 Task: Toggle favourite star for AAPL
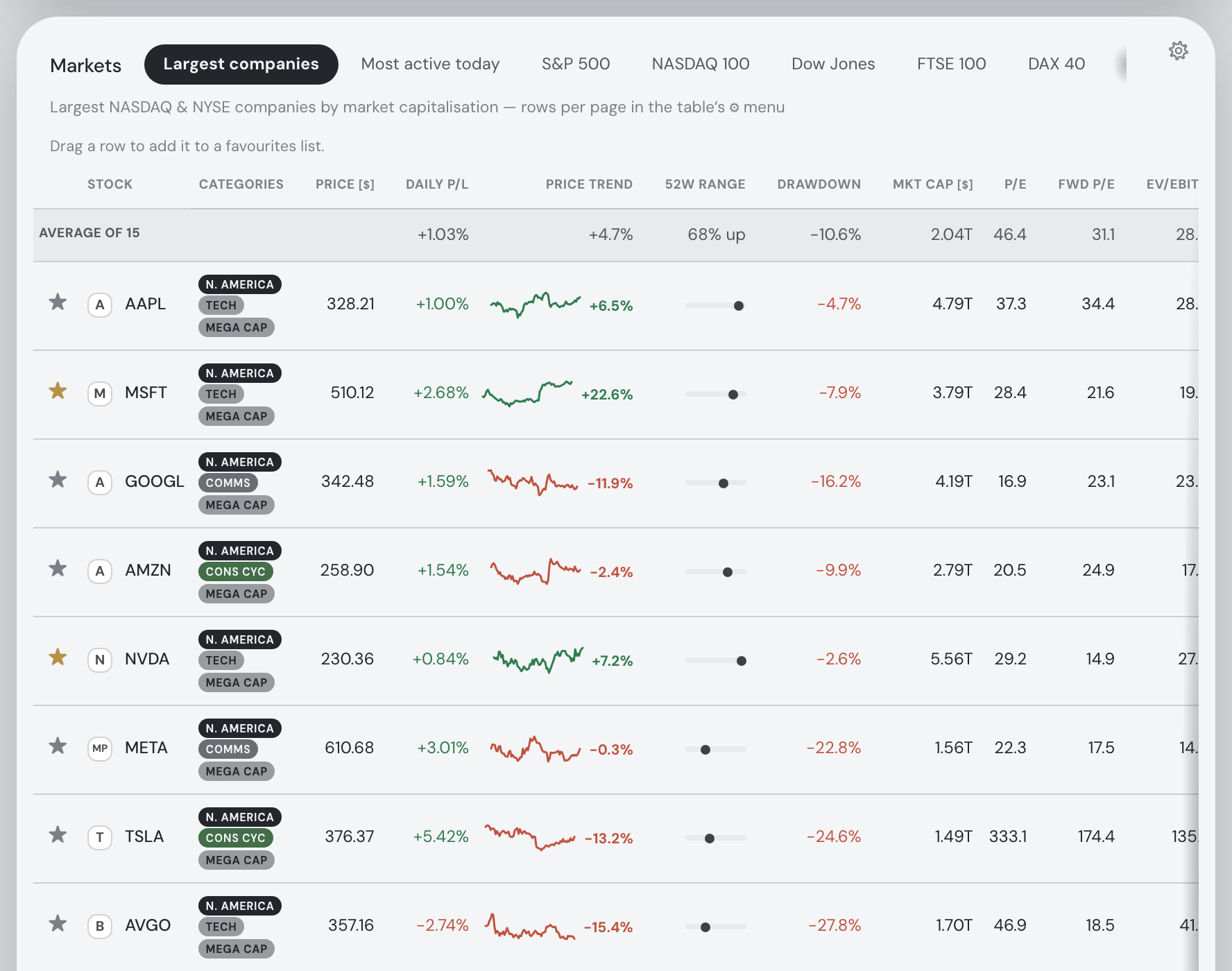pos(58,302)
